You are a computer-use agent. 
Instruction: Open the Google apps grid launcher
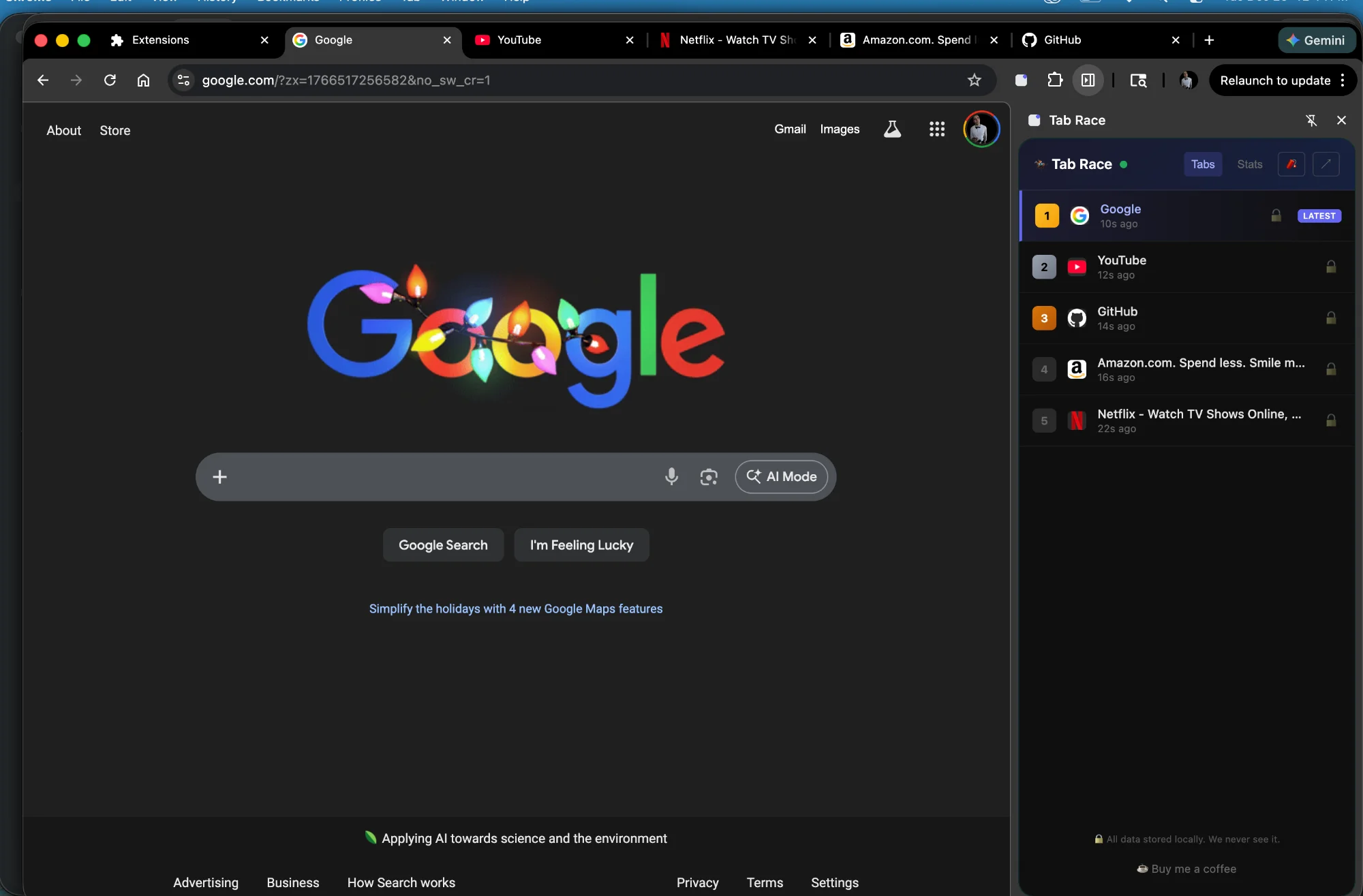(937, 129)
